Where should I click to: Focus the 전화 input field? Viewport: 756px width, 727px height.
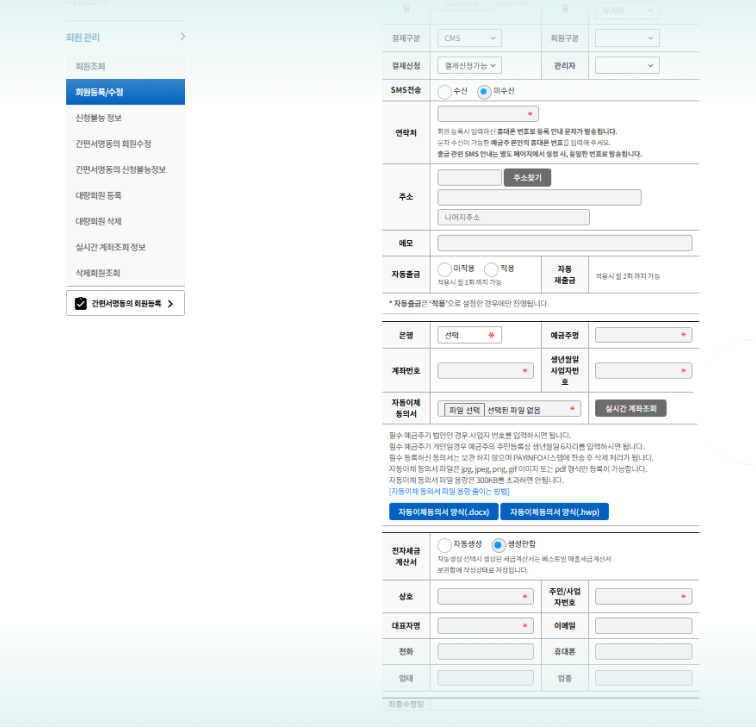tap(486, 651)
